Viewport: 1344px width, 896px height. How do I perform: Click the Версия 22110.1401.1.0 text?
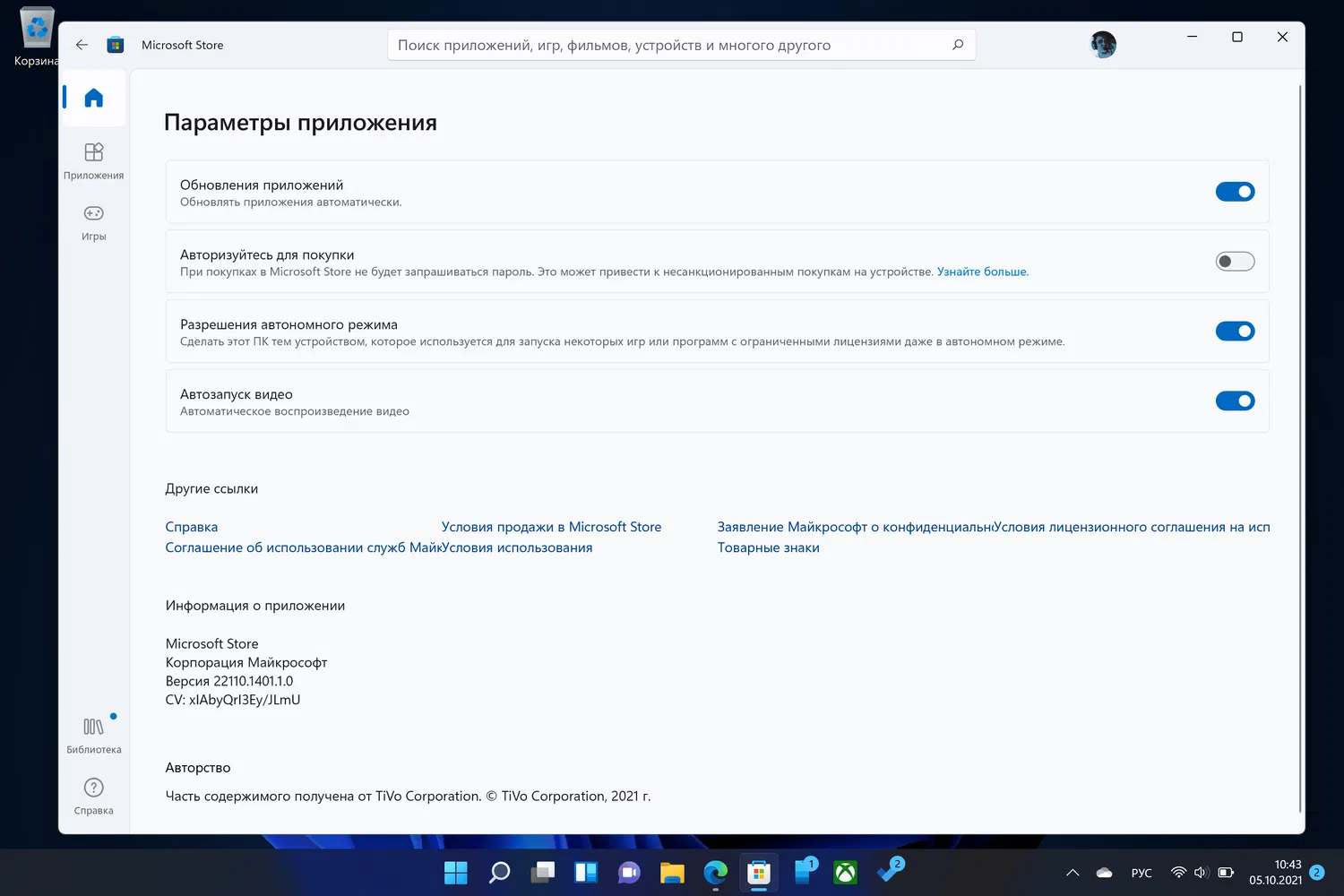point(229,681)
